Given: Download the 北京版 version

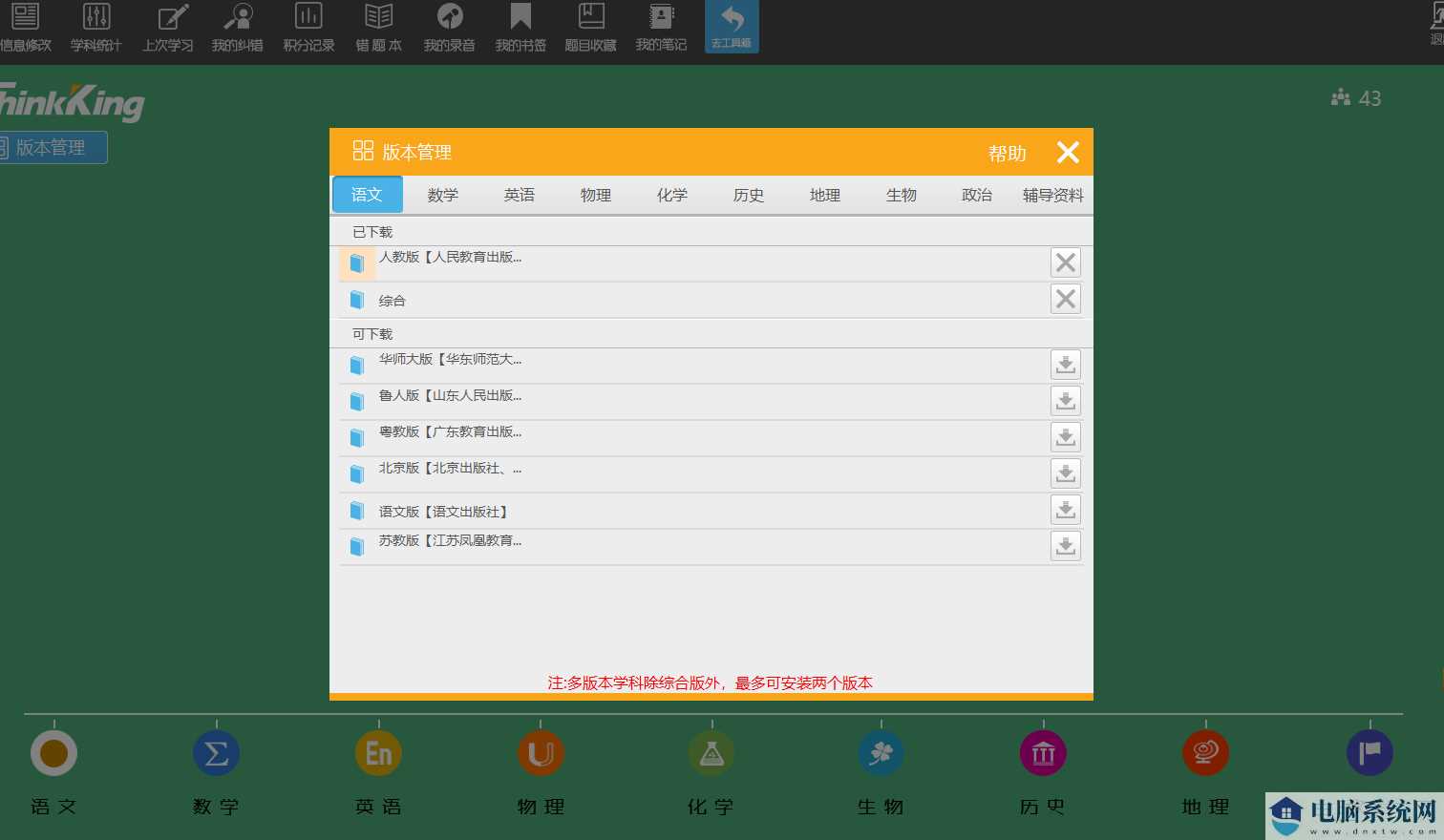Looking at the screenshot, I should (1066, 473).
